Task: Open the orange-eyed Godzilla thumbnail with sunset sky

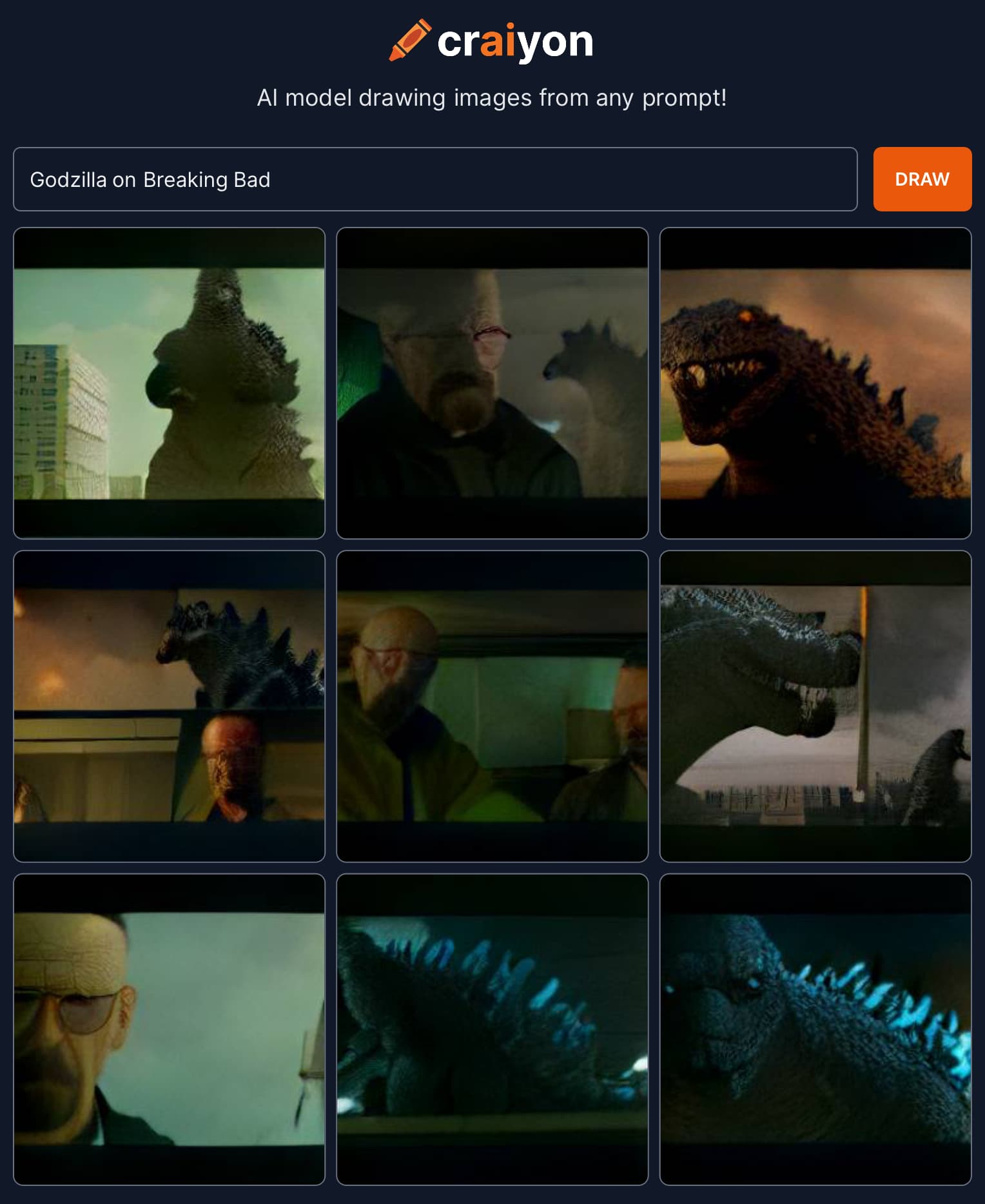Action: click(x=815, y=383)
